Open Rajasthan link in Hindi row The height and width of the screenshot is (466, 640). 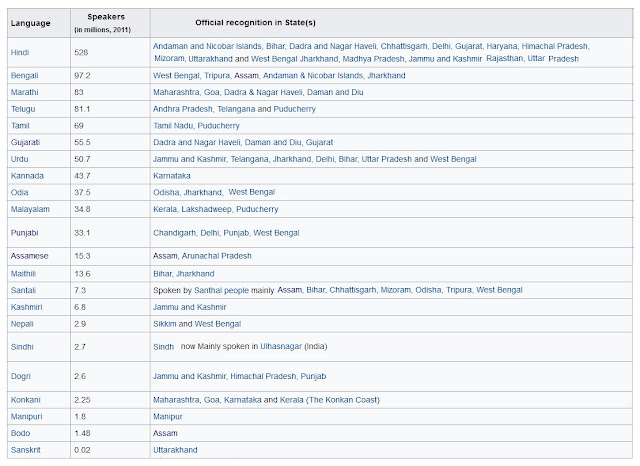(x=504, y=58)
